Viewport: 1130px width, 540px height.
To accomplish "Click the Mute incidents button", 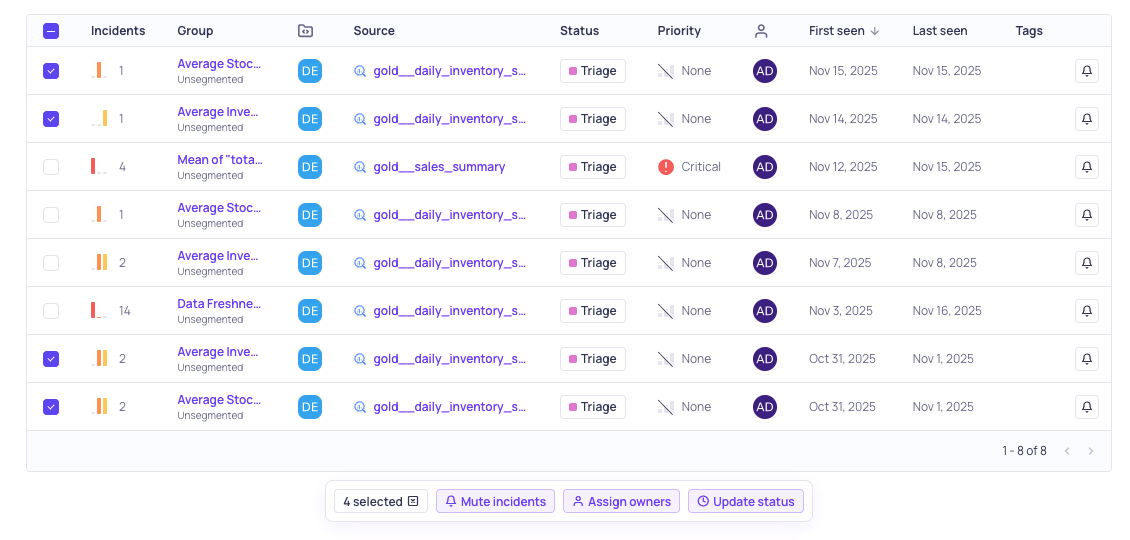I will 495,501.
